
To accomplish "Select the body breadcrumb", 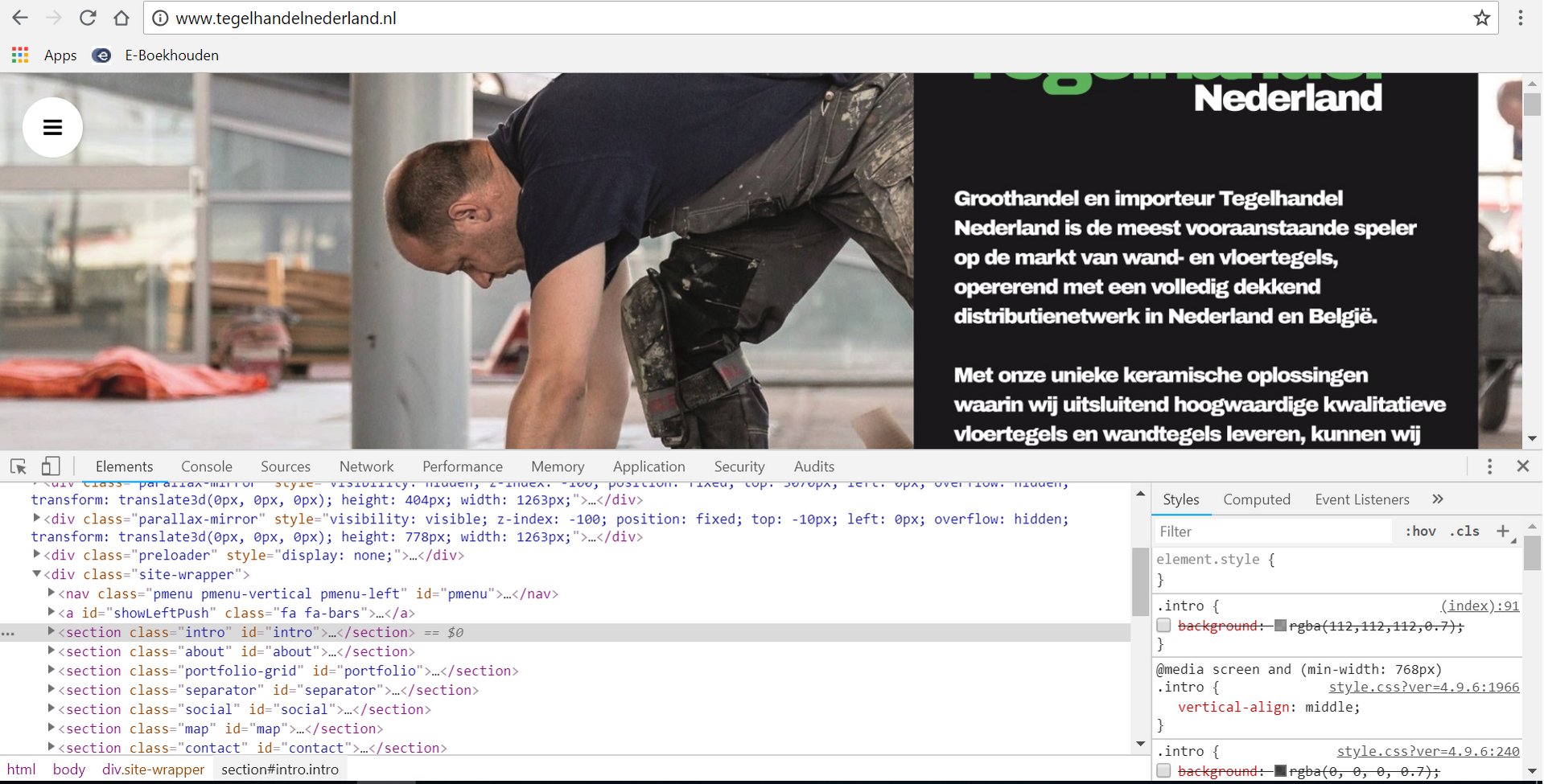I will click(69, 770).
